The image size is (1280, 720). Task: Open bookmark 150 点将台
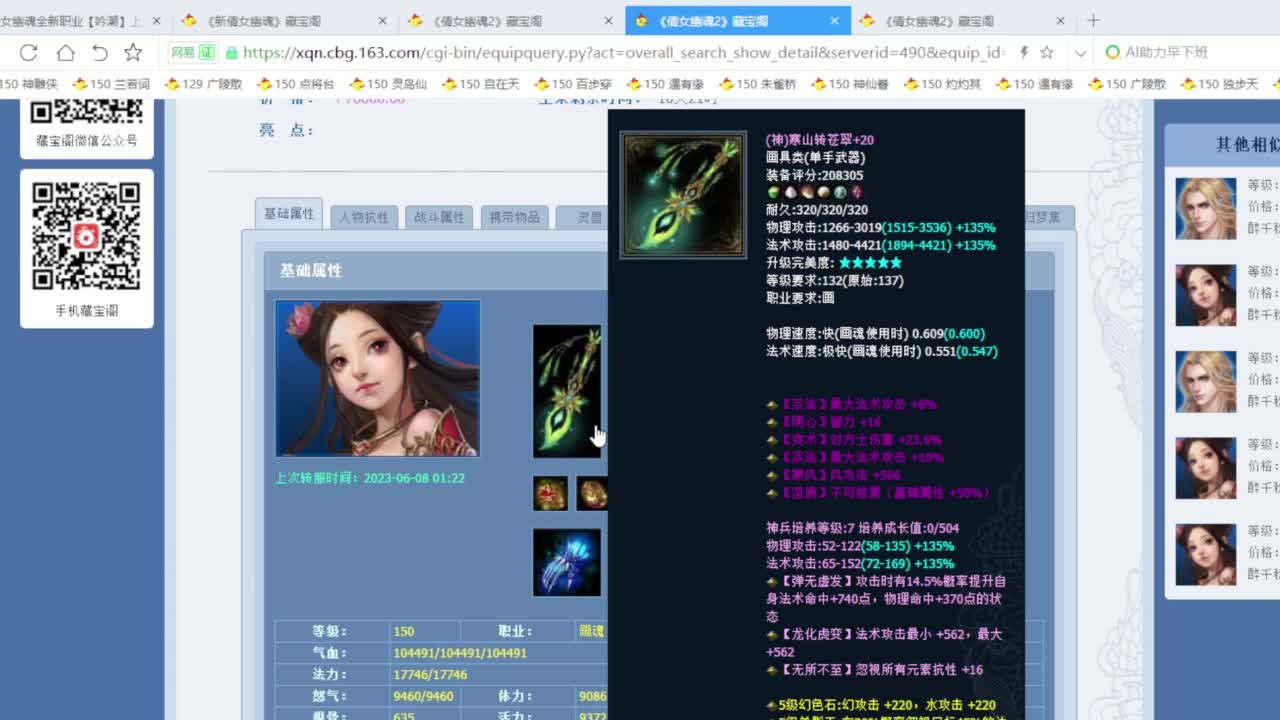[295, 84]
